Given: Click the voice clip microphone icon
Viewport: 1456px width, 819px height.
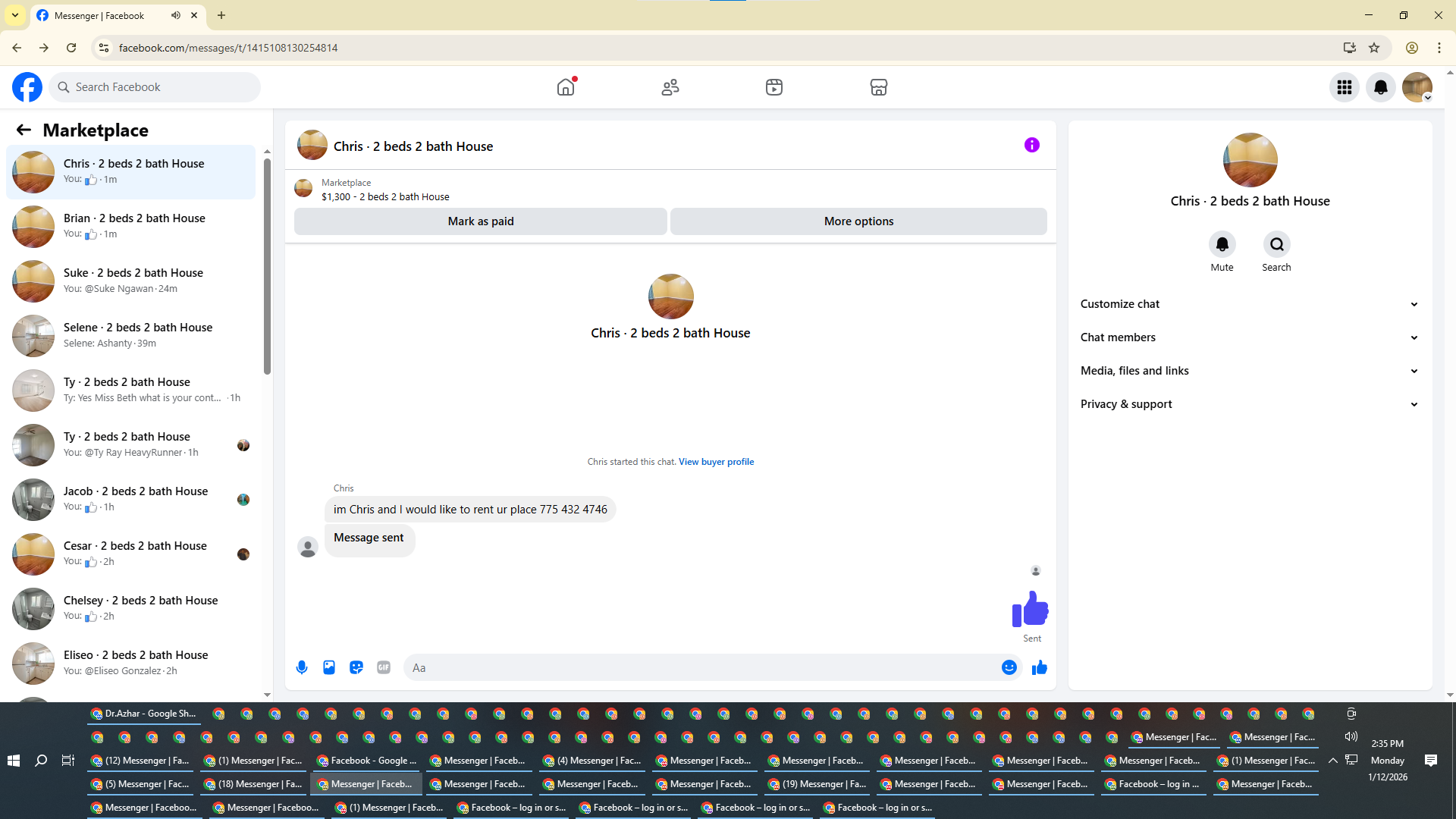Looking at the screenshot, I should pyautogui.click(x=302, y=667).
